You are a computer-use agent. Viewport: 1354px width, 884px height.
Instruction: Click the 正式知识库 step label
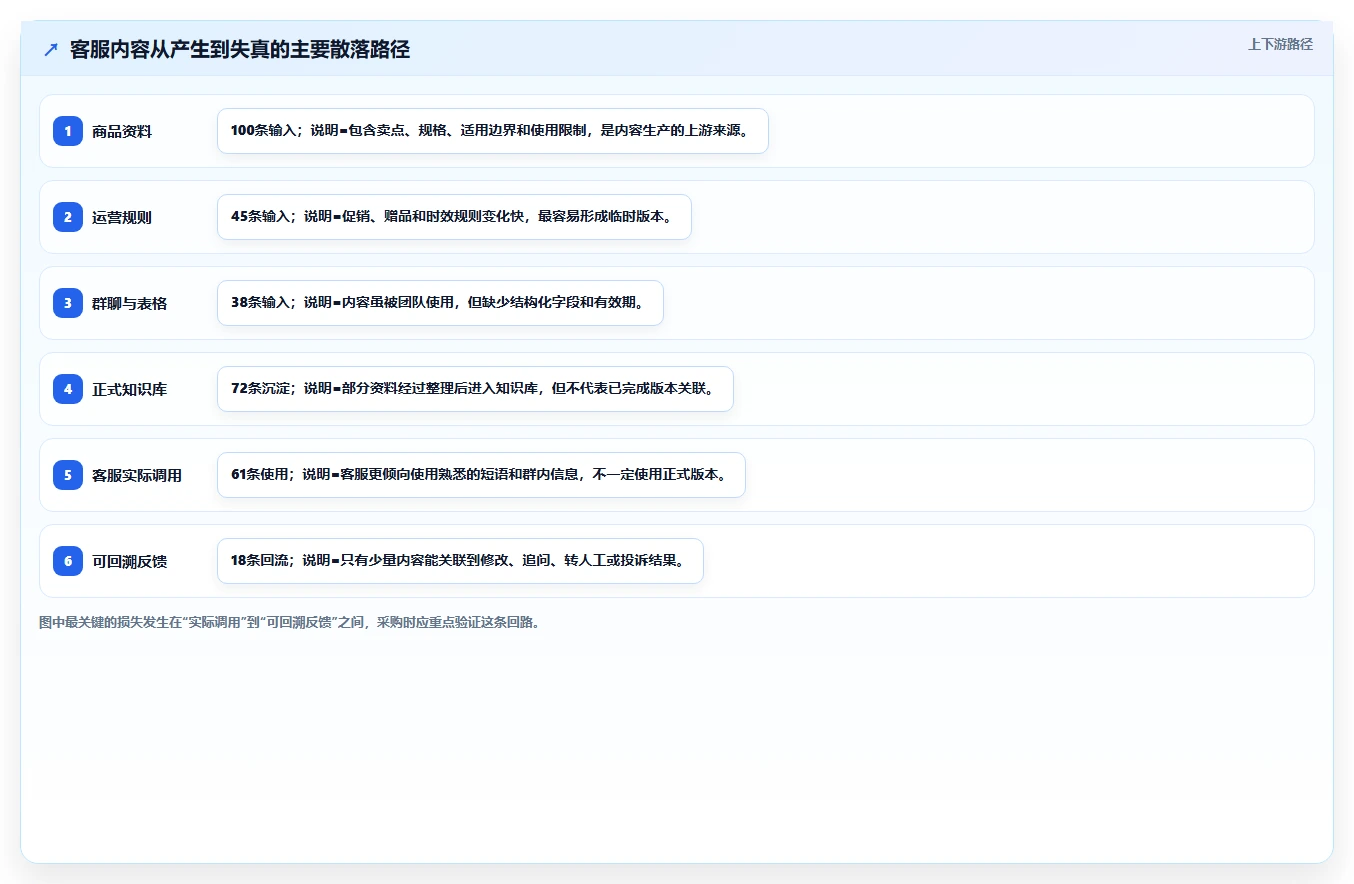pos(130,389)
